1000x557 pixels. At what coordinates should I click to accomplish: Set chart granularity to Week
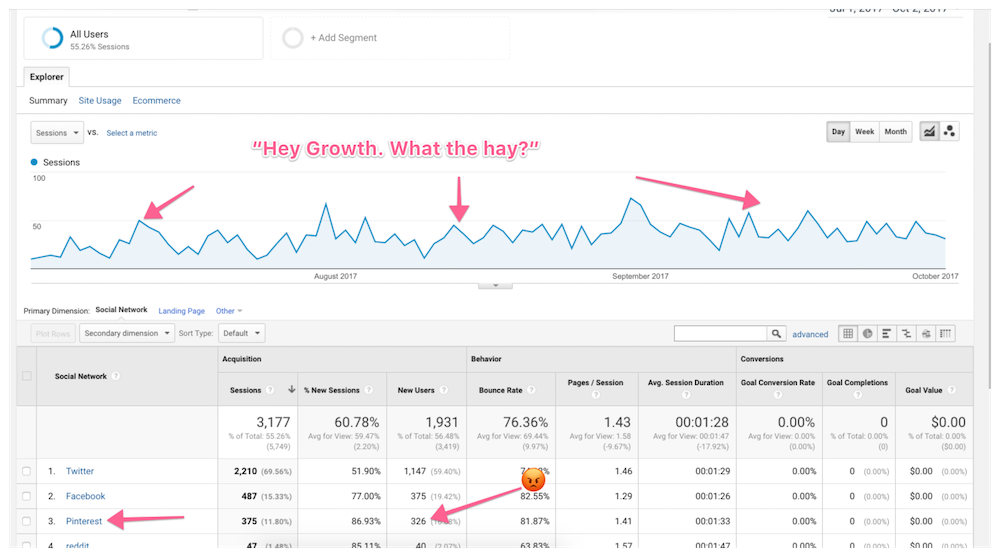click(865, 131)
